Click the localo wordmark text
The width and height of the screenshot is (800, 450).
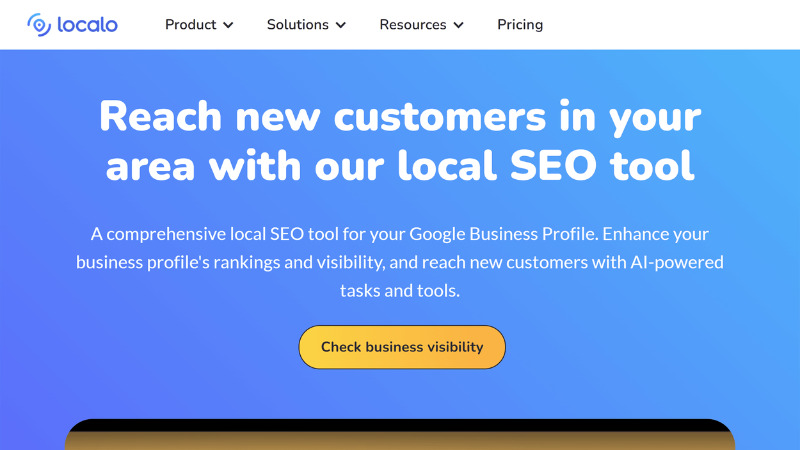pyautogui.click(x=86, y=24)
